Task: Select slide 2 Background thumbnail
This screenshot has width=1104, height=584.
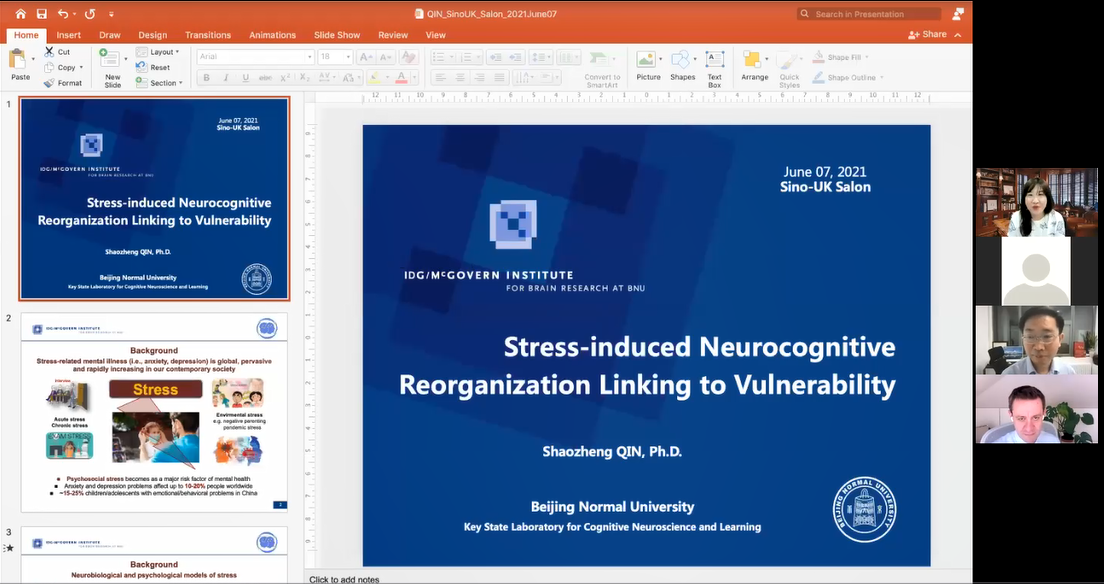Action: click(x=154, y=413)
